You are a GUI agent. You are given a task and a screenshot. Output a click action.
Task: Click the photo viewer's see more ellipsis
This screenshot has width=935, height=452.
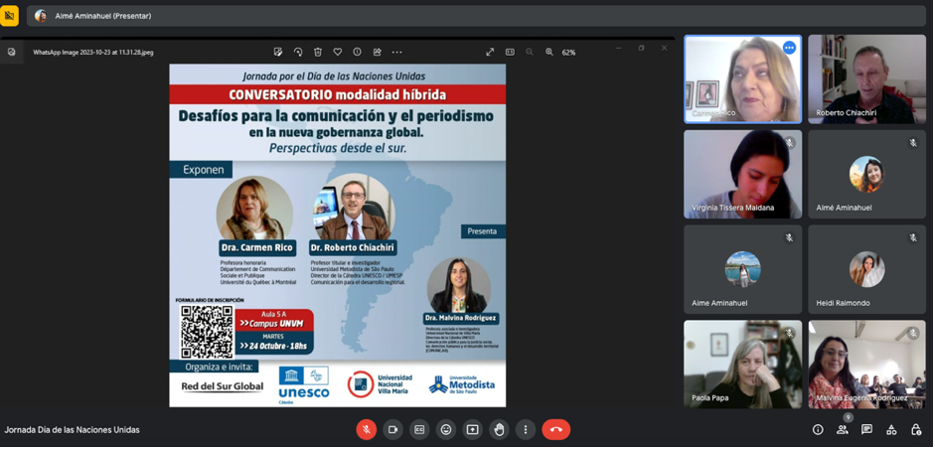click(x=397, y=52)
